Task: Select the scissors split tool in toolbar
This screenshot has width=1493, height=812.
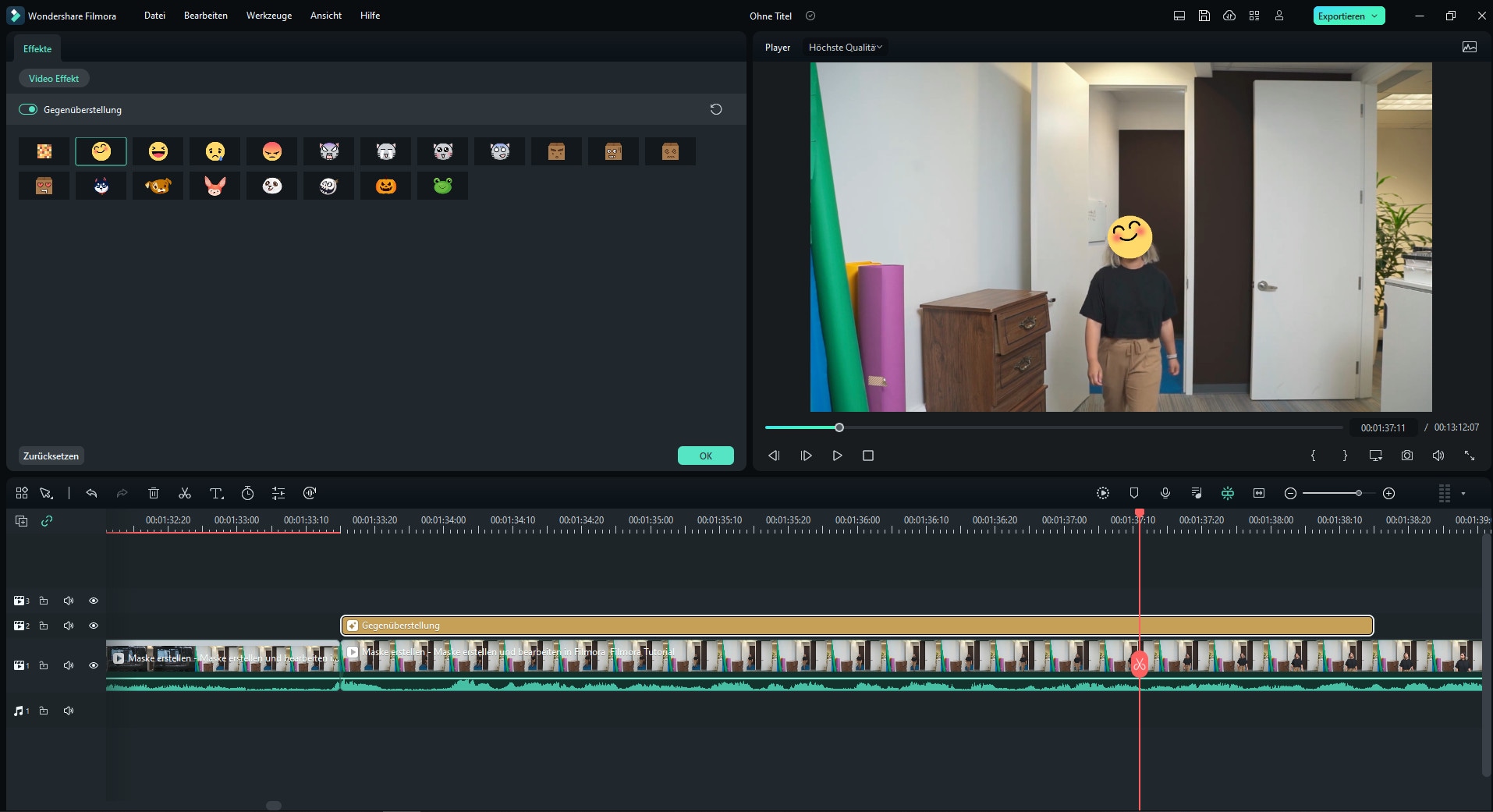Action: click(185, 493)
